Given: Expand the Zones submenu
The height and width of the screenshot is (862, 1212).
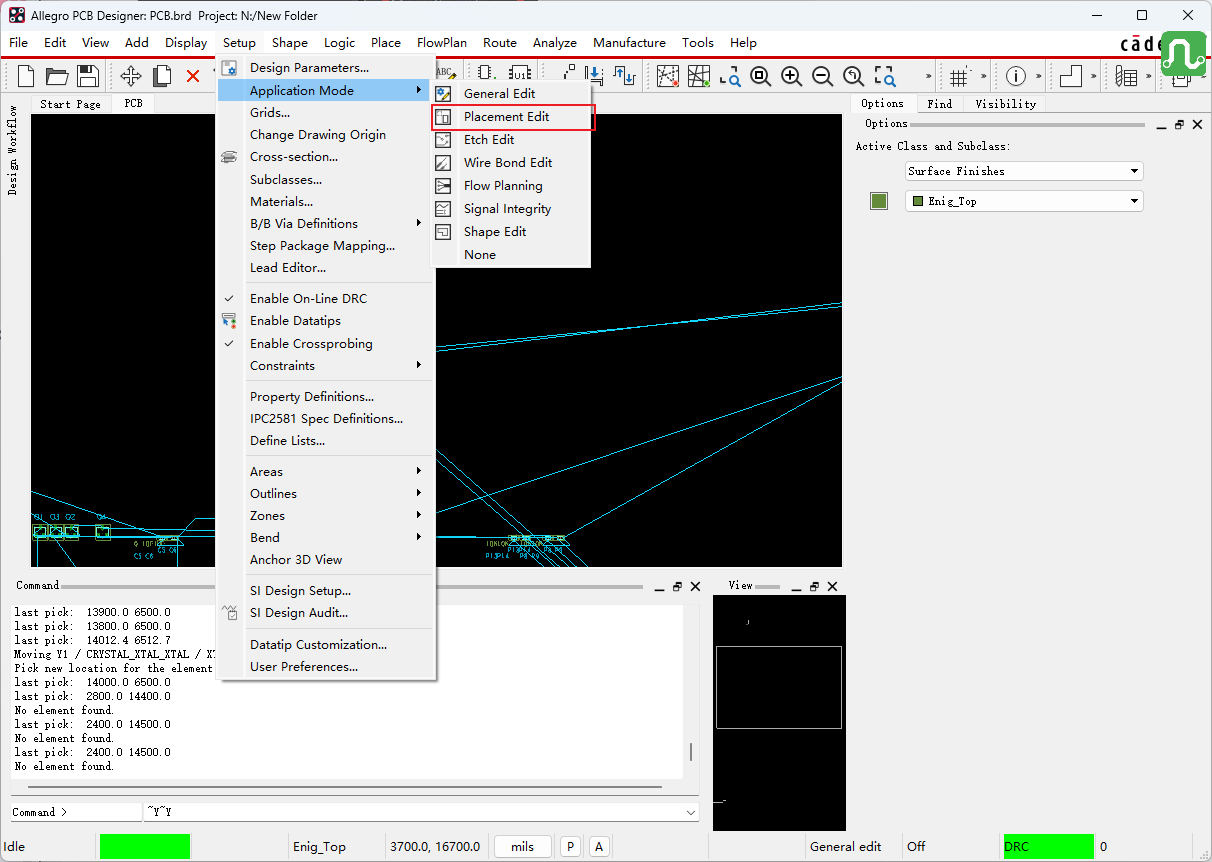Looking at the screenshot, I should pyautogui.click(x=326, y=515).
